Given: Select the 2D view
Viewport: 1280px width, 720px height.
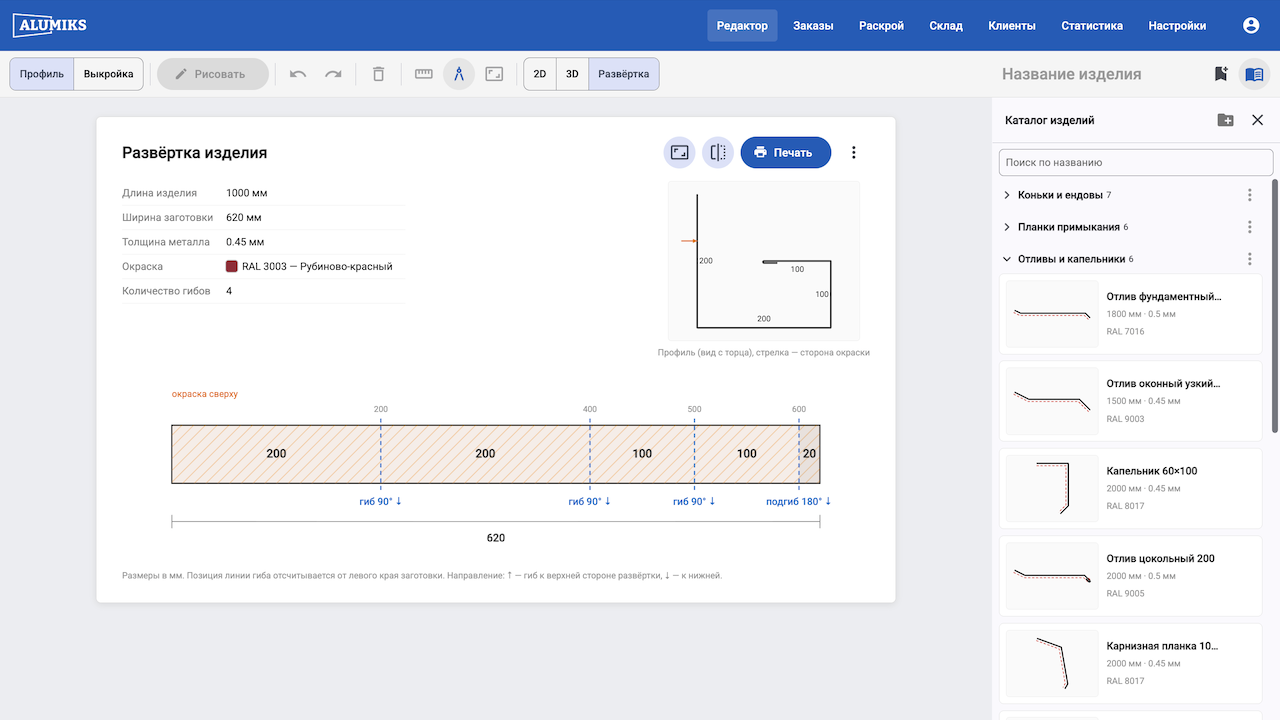Looking at the screenshot, I should 540,74.
